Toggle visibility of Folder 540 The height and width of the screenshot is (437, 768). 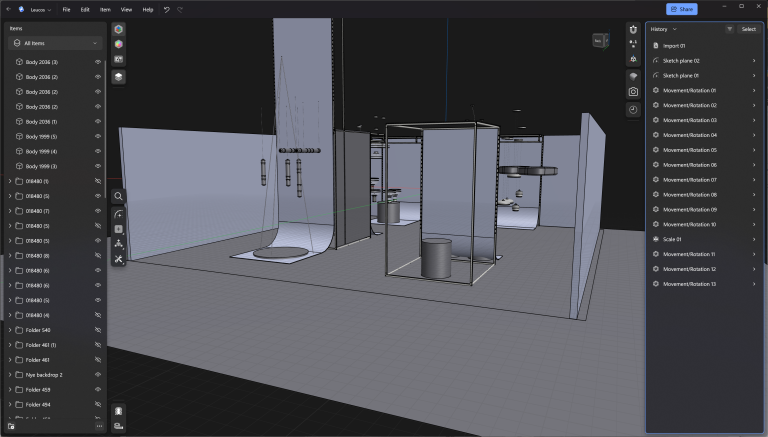click(x=98, y=330)
